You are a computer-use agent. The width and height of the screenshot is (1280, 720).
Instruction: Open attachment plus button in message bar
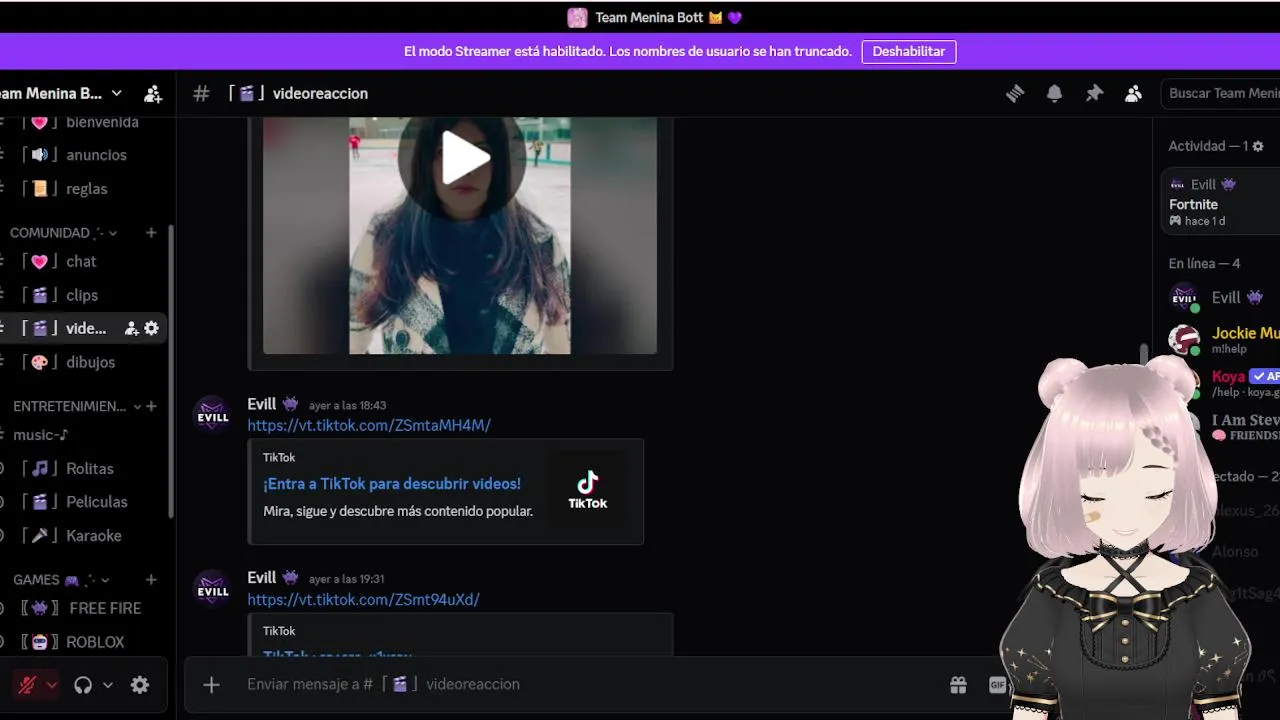(211, 685)
